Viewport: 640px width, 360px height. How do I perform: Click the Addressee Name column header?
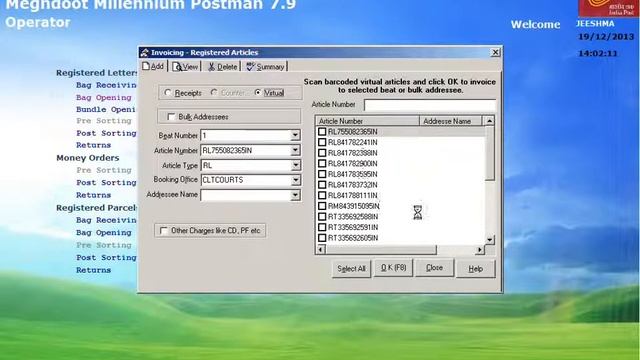click(x=451, y=121)
